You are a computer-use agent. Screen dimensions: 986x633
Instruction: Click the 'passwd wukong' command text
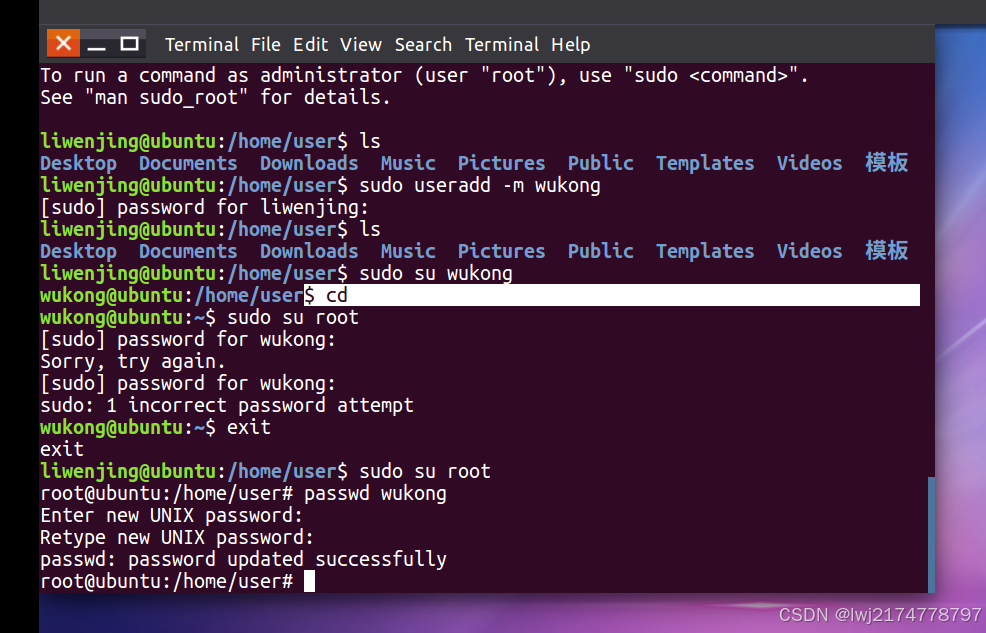(375, 493)
